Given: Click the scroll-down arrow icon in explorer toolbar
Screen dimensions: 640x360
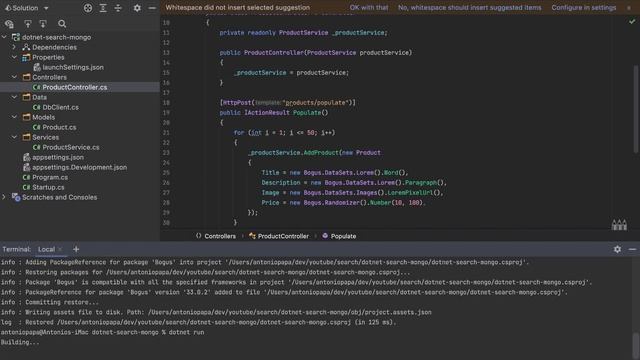Looking at the screenshot, I should click(x=43, y=24).
